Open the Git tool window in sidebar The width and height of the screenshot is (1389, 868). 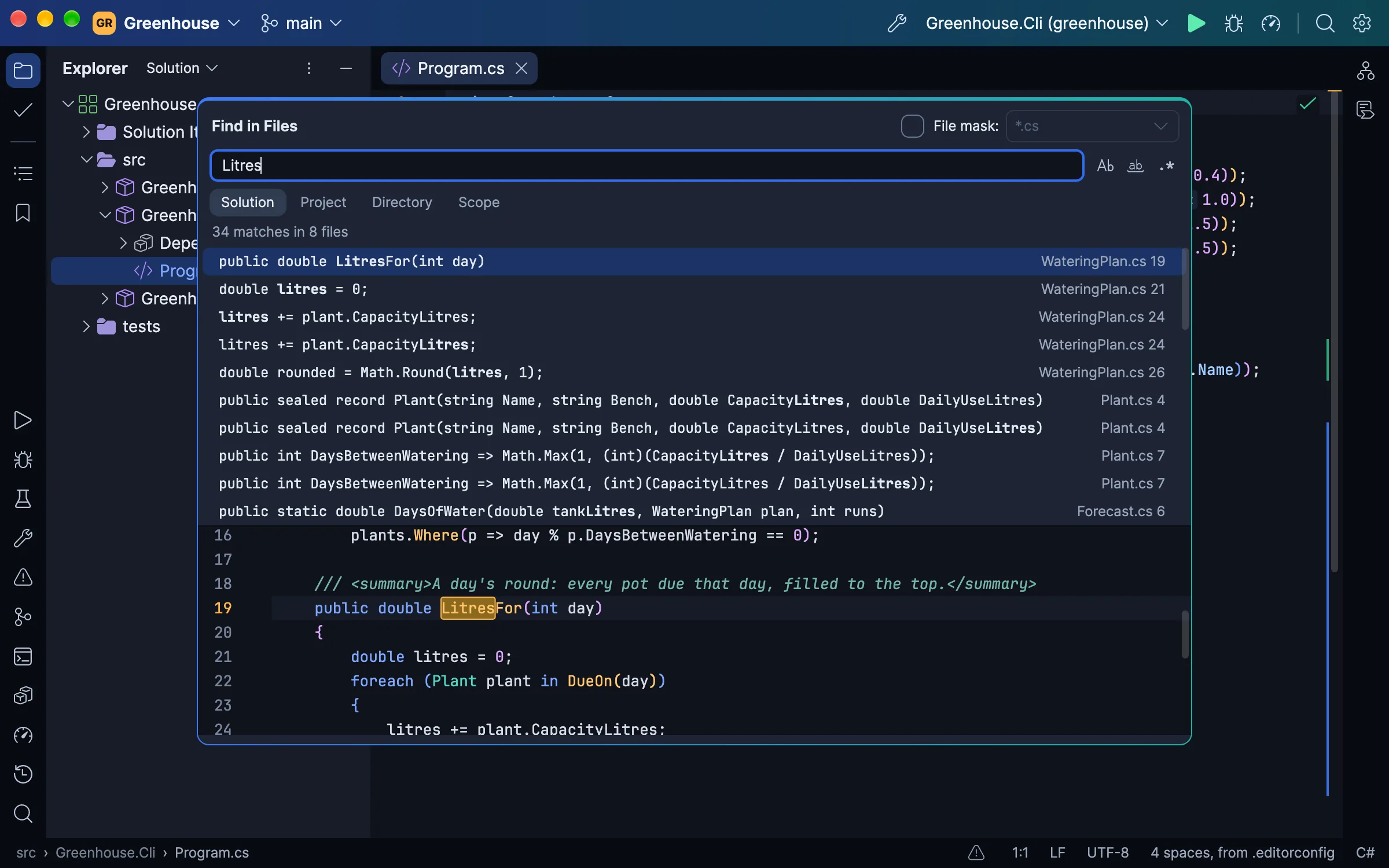pos(23,617)
